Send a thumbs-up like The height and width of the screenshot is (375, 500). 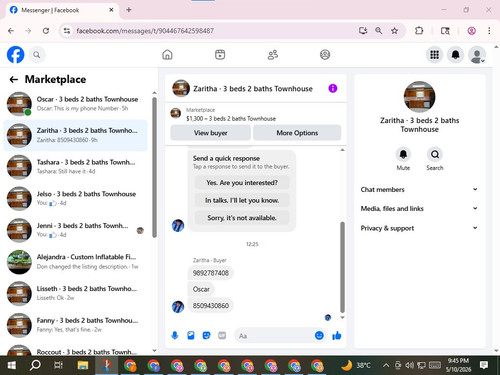pos(337,335)
